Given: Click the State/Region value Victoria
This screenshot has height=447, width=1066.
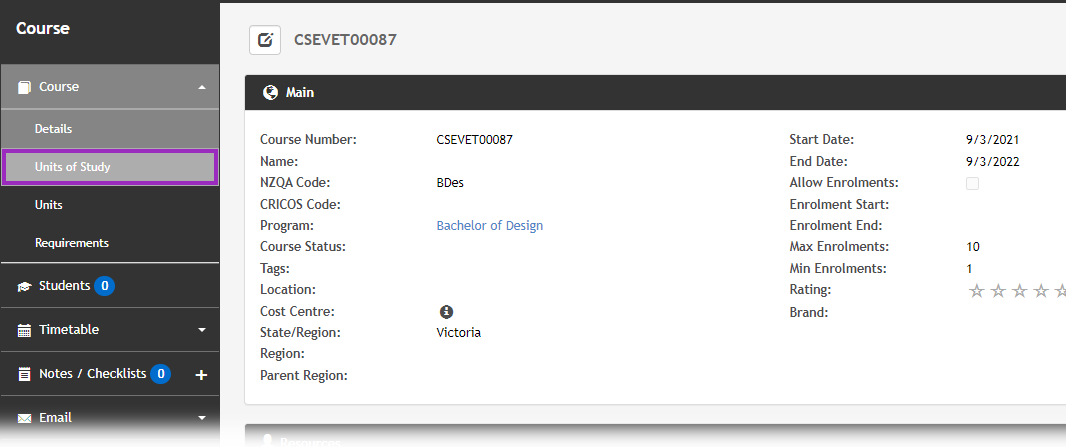Looking at the screenshot, I should click(x=459, y=334).
